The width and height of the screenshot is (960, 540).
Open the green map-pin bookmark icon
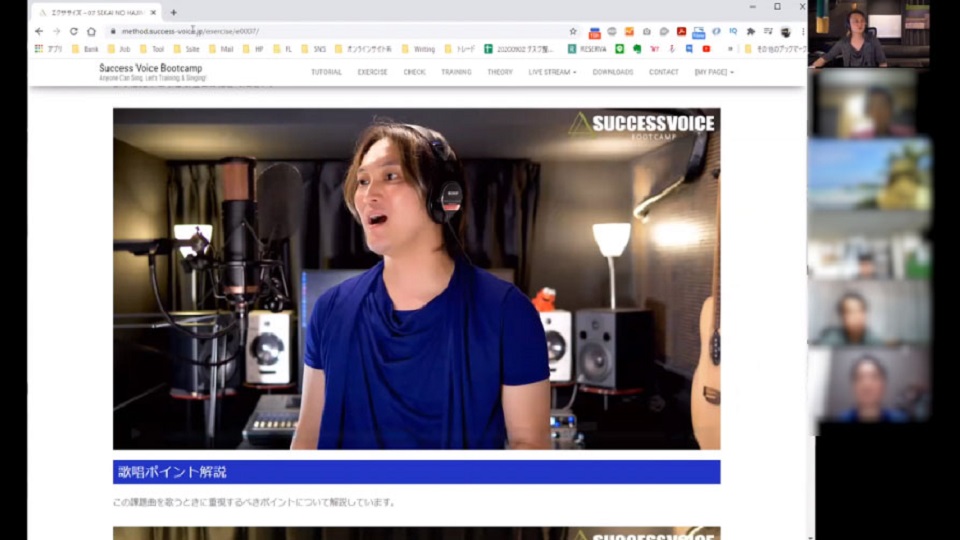[x=620, y=49]
